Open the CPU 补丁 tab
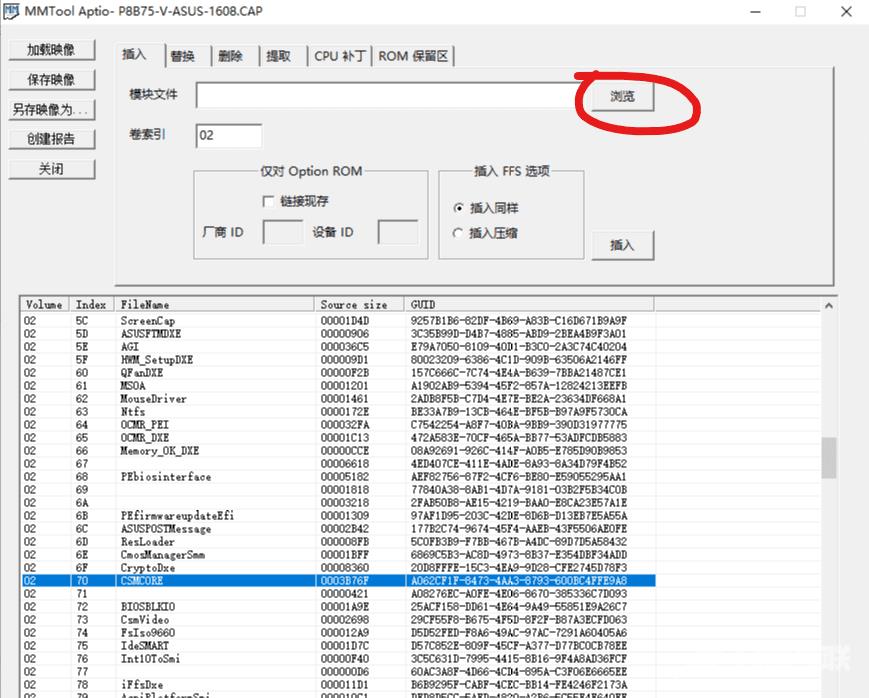Screen dimensions: 869x698 pyautogui.click(x=340, y=56)
